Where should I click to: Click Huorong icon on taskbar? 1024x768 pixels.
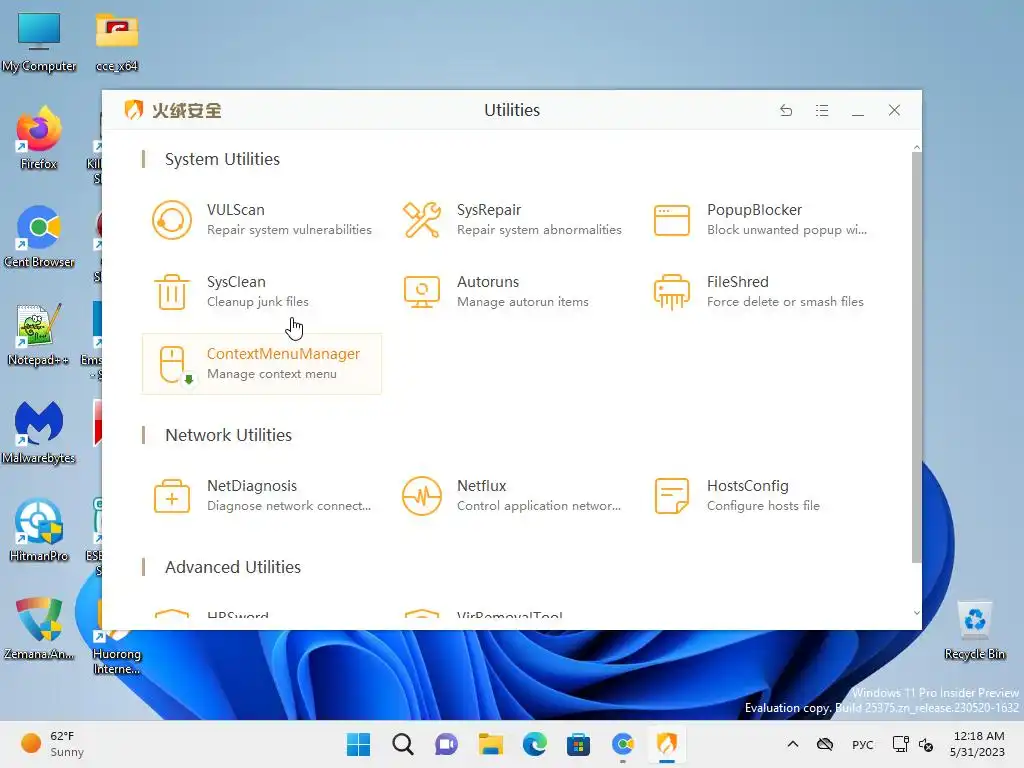(667, 744)
